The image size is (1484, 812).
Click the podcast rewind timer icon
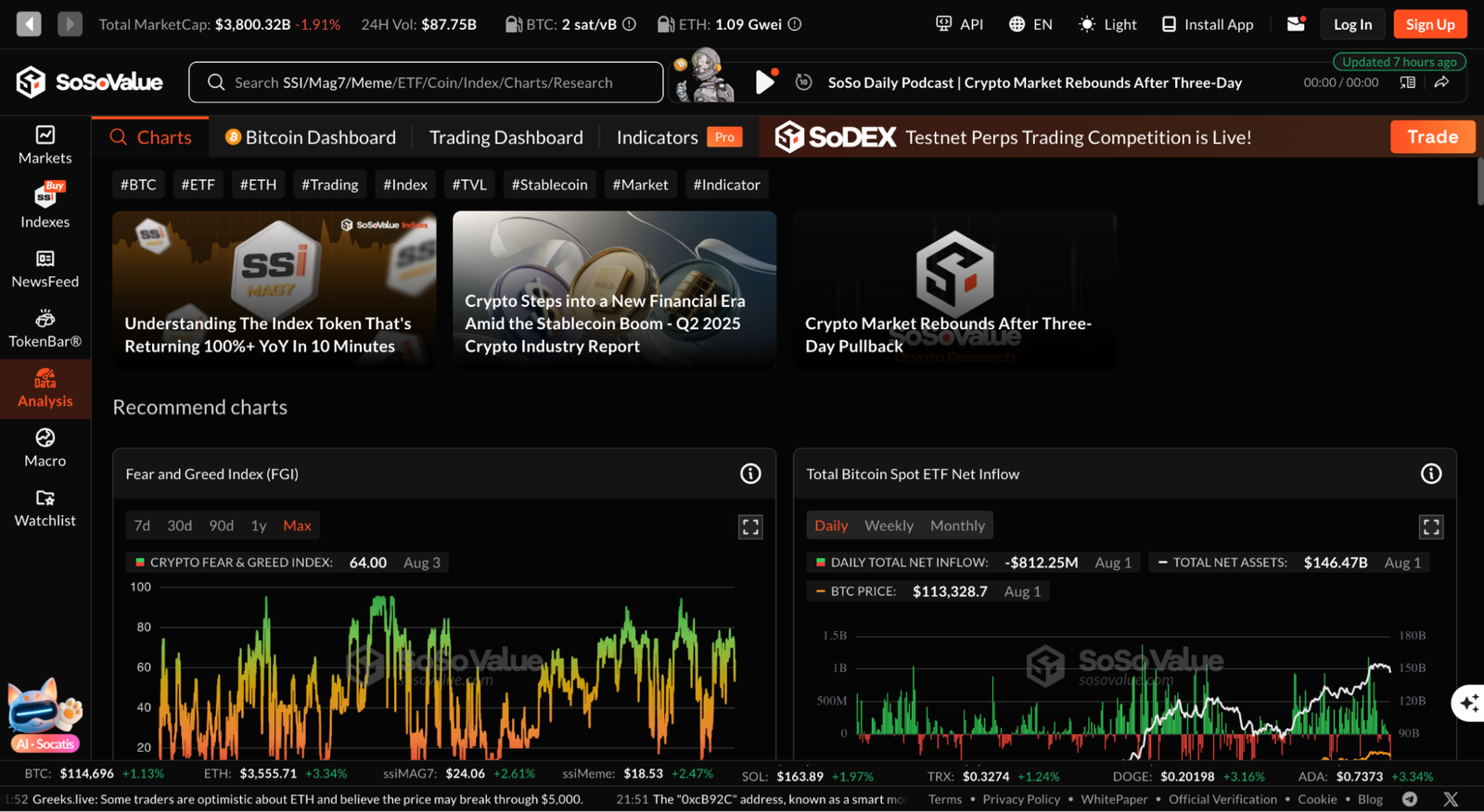[804, 82]
